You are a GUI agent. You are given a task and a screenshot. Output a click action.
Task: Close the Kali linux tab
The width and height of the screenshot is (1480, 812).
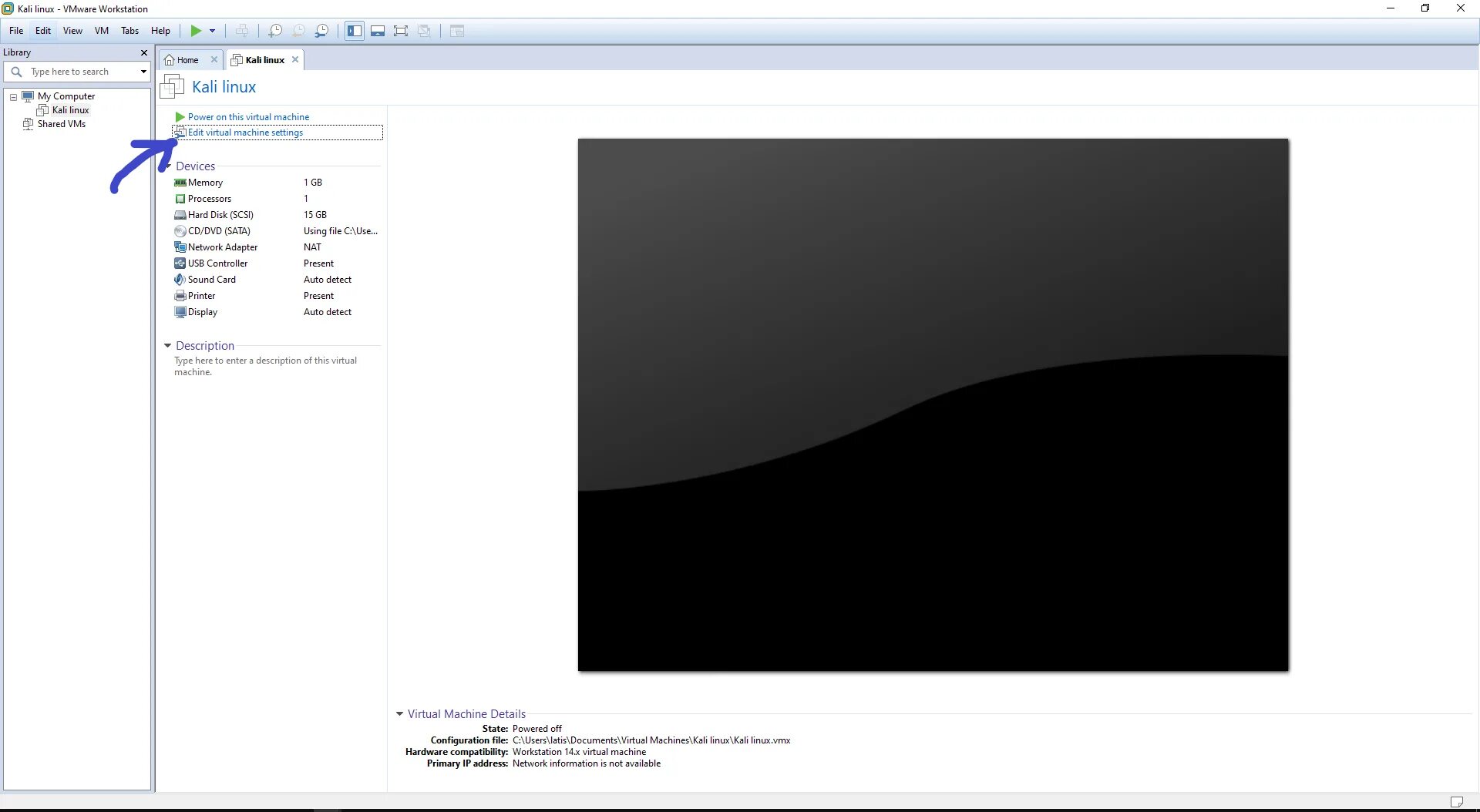pyautogui.click(x=295, y=59)
